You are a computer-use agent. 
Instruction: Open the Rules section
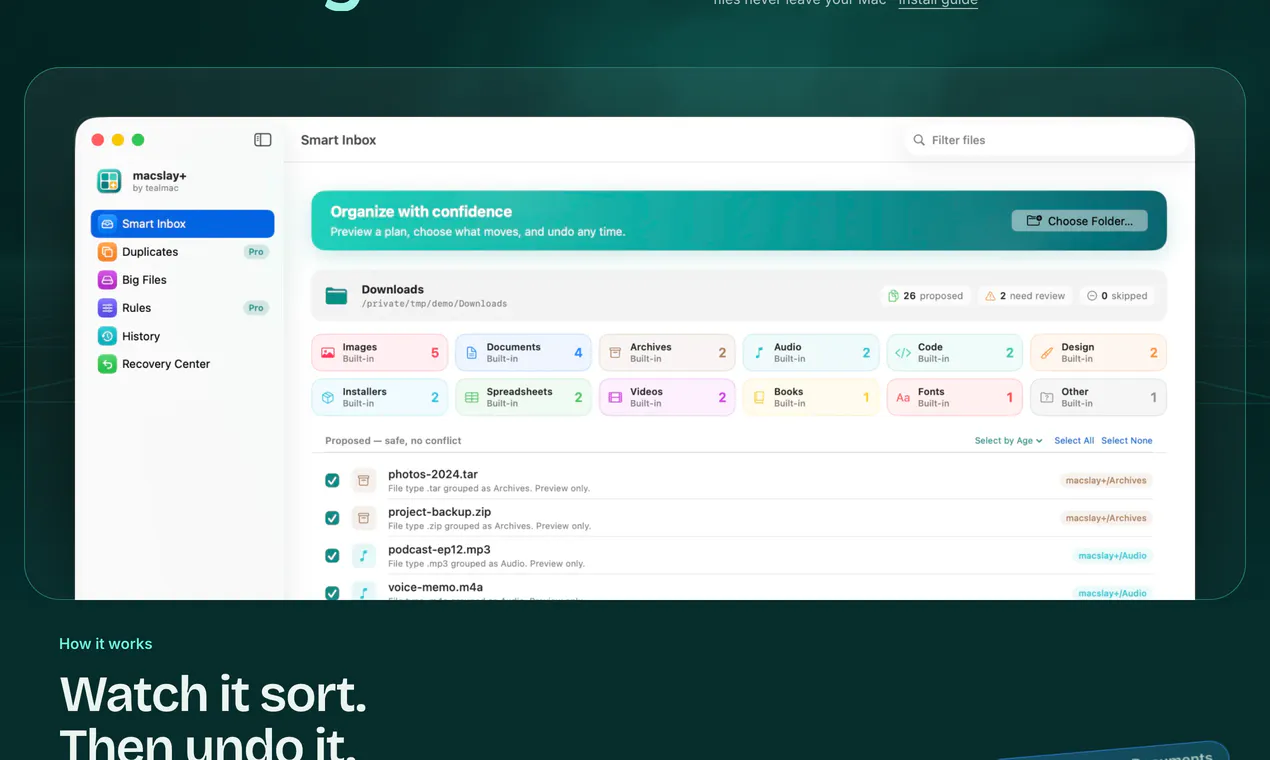point(182,308)
